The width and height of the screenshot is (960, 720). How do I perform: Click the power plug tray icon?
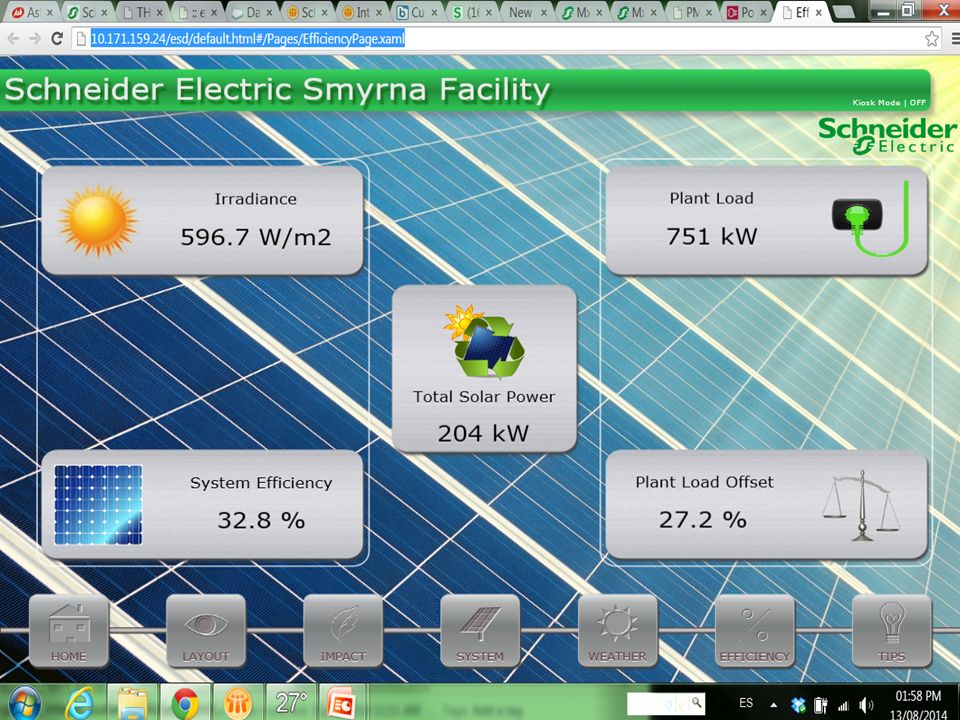[x=821, y=705]
